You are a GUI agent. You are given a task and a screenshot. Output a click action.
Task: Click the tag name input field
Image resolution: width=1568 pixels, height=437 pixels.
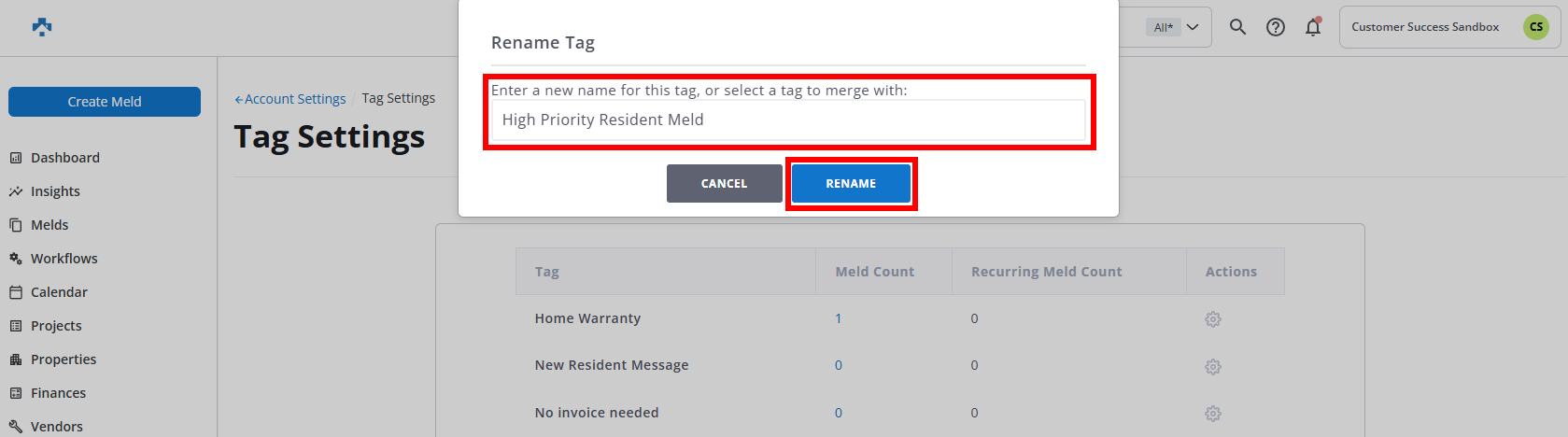click(x=788, y=120)
